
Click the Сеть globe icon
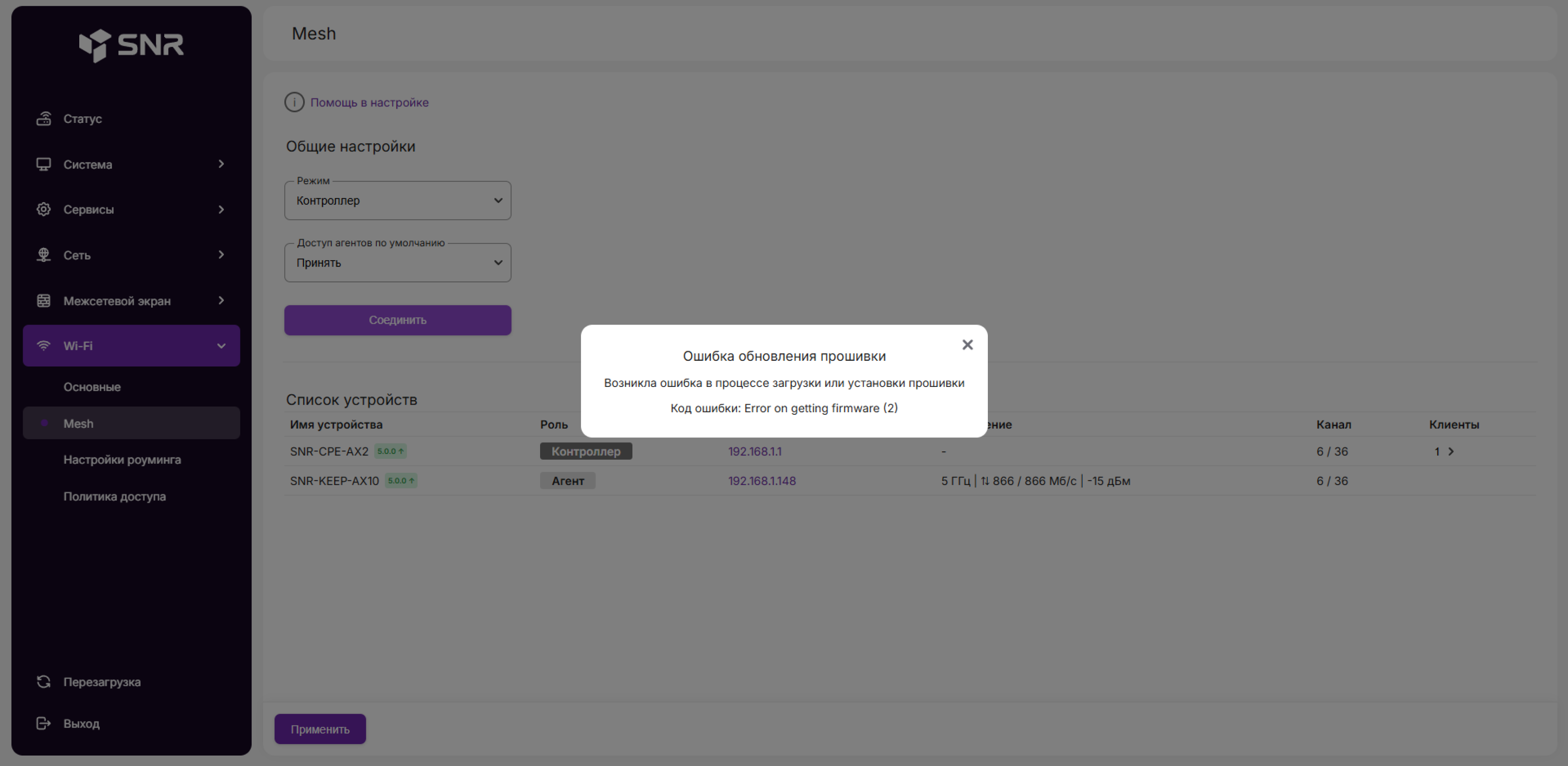click(x=43, y=255)
